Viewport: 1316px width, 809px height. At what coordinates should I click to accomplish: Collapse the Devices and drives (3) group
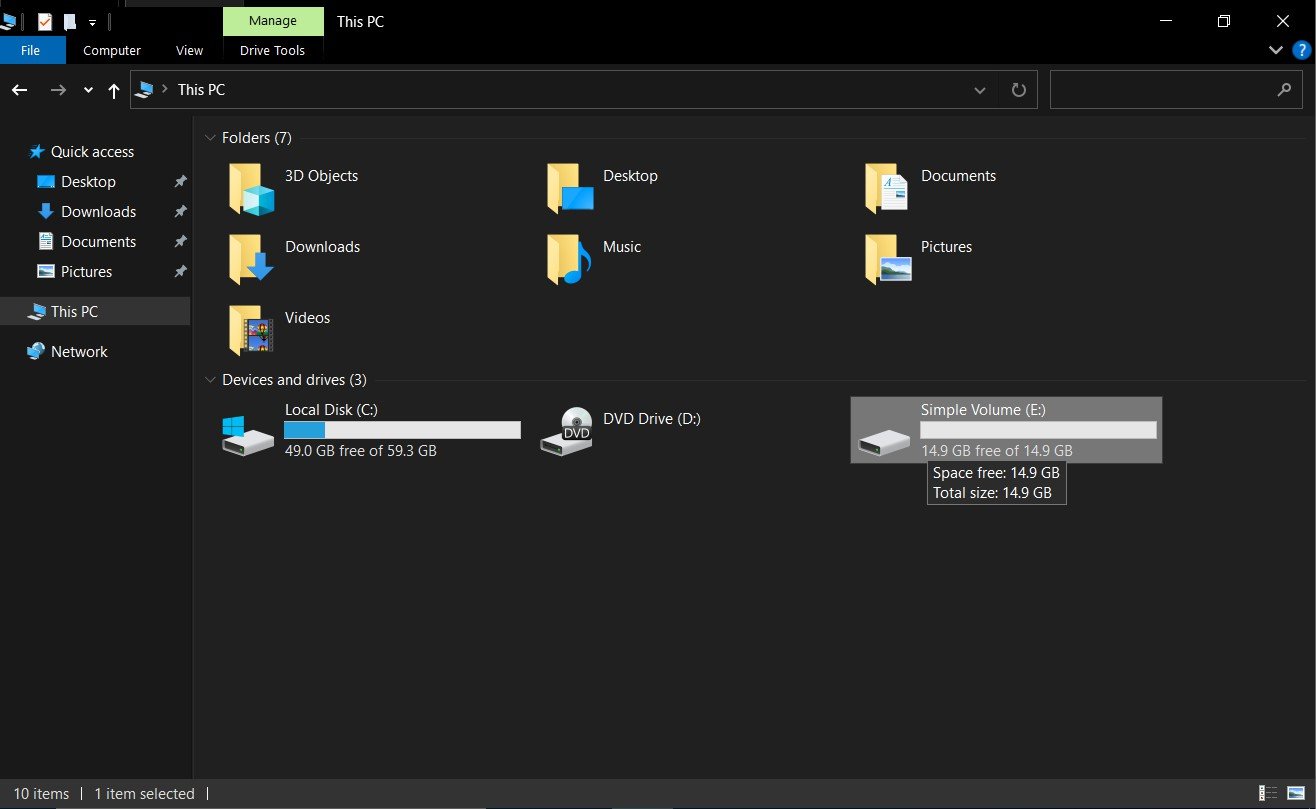click(x=210, y=380)
